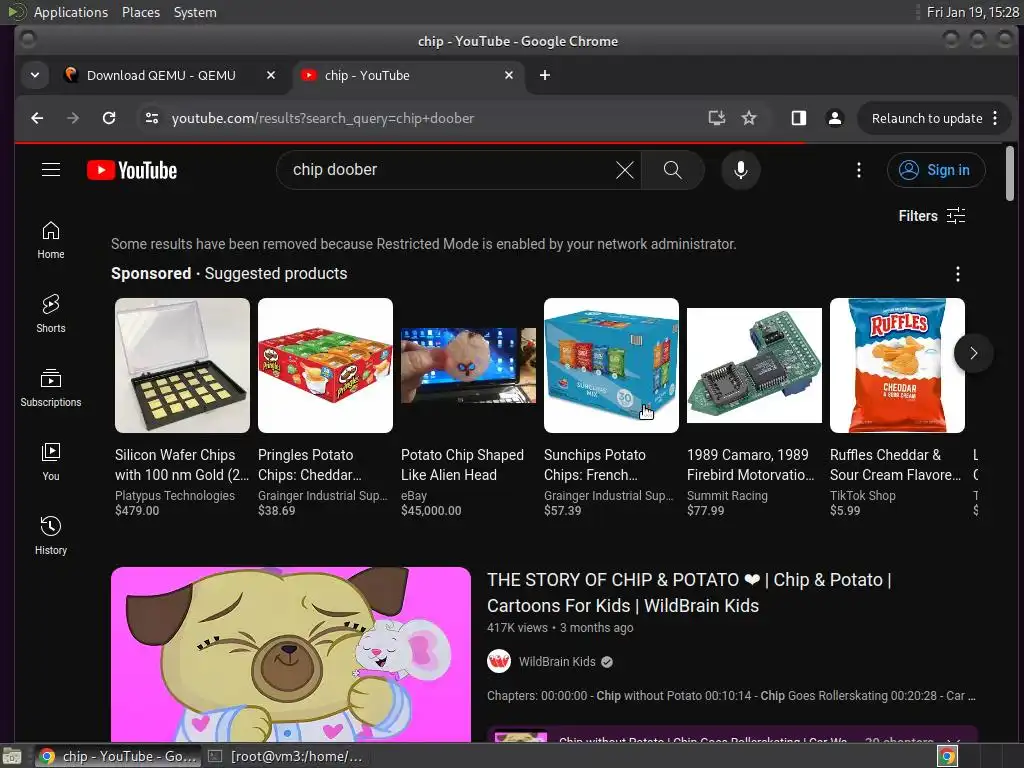
Task: Open Ruffles Cheddar & Sour Cream title
Action: tap(895, 465)
